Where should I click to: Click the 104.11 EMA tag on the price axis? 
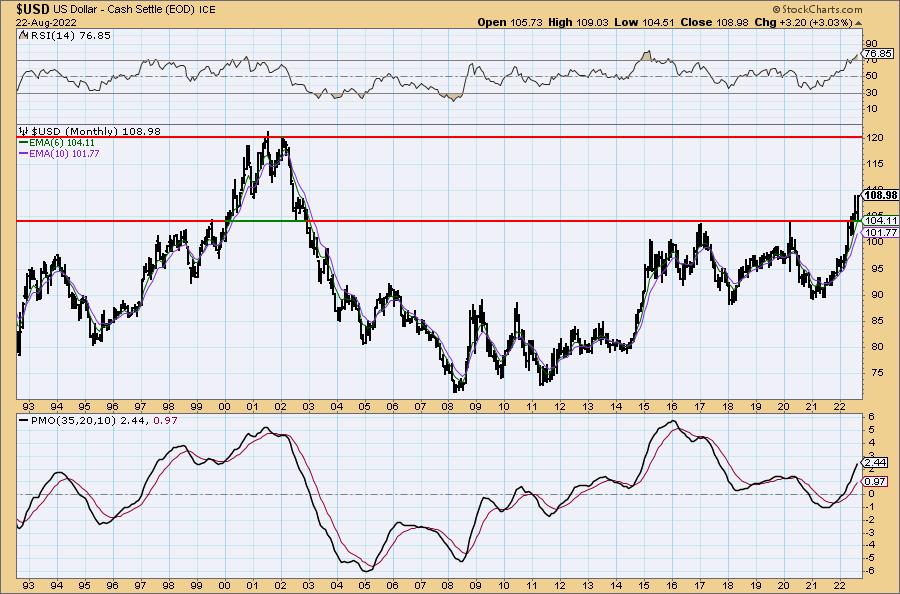pyautogui.click(x=880, y=220)
